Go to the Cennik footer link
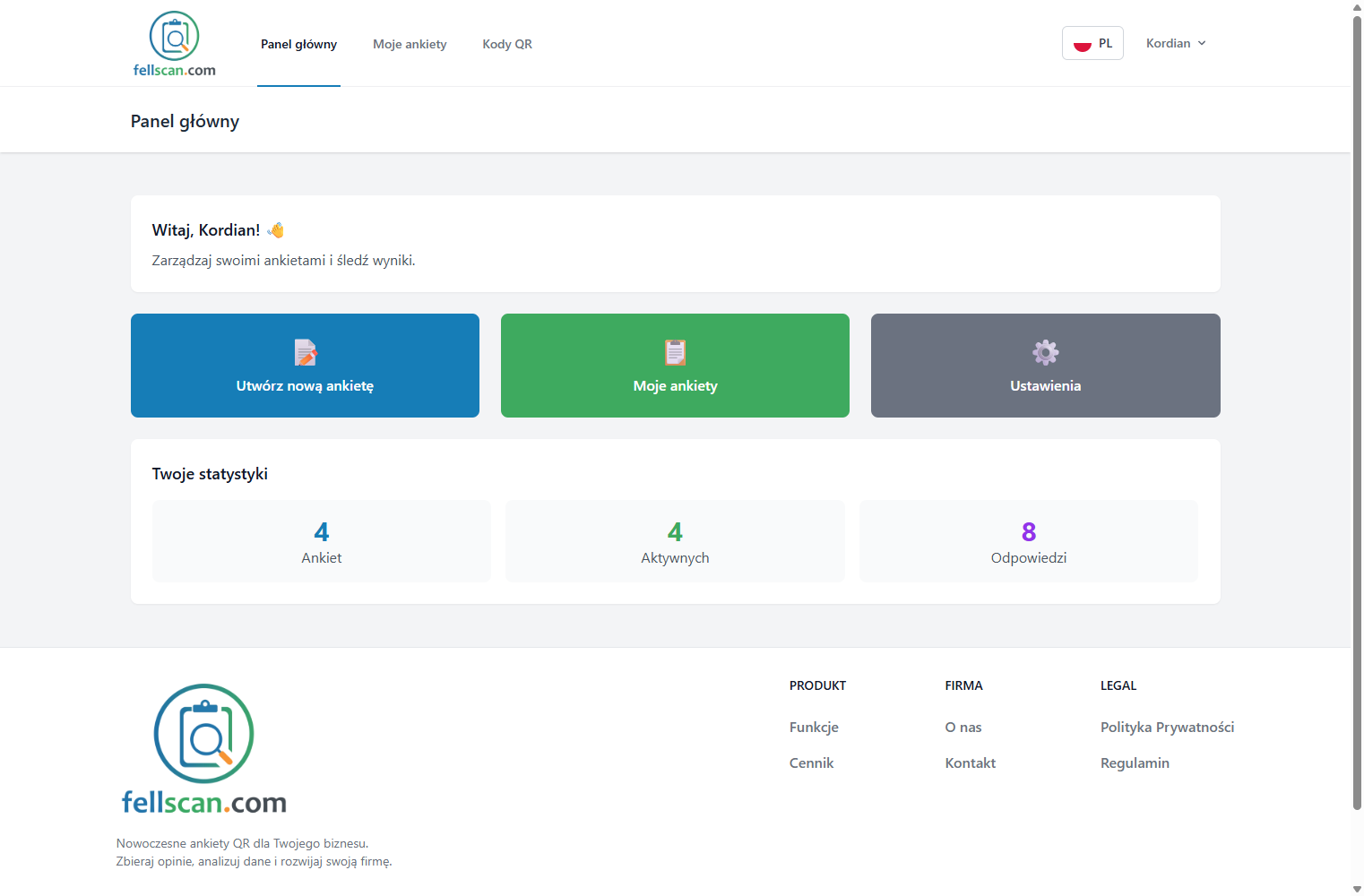 811,762
